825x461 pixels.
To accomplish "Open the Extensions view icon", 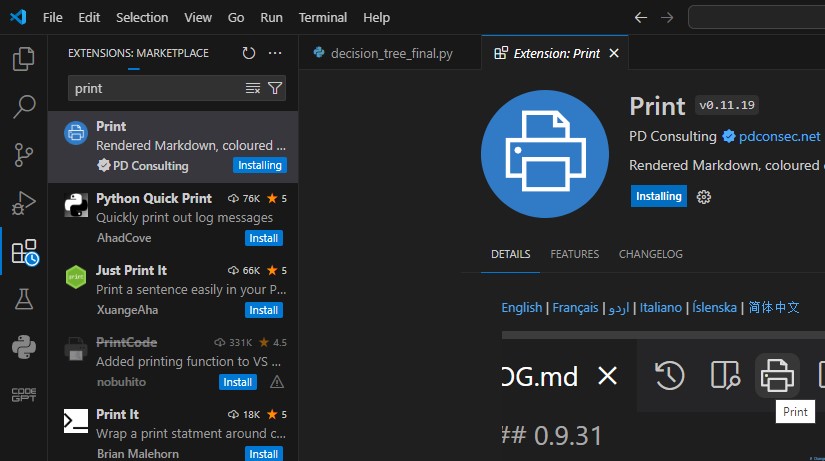I will pos(25,252).
